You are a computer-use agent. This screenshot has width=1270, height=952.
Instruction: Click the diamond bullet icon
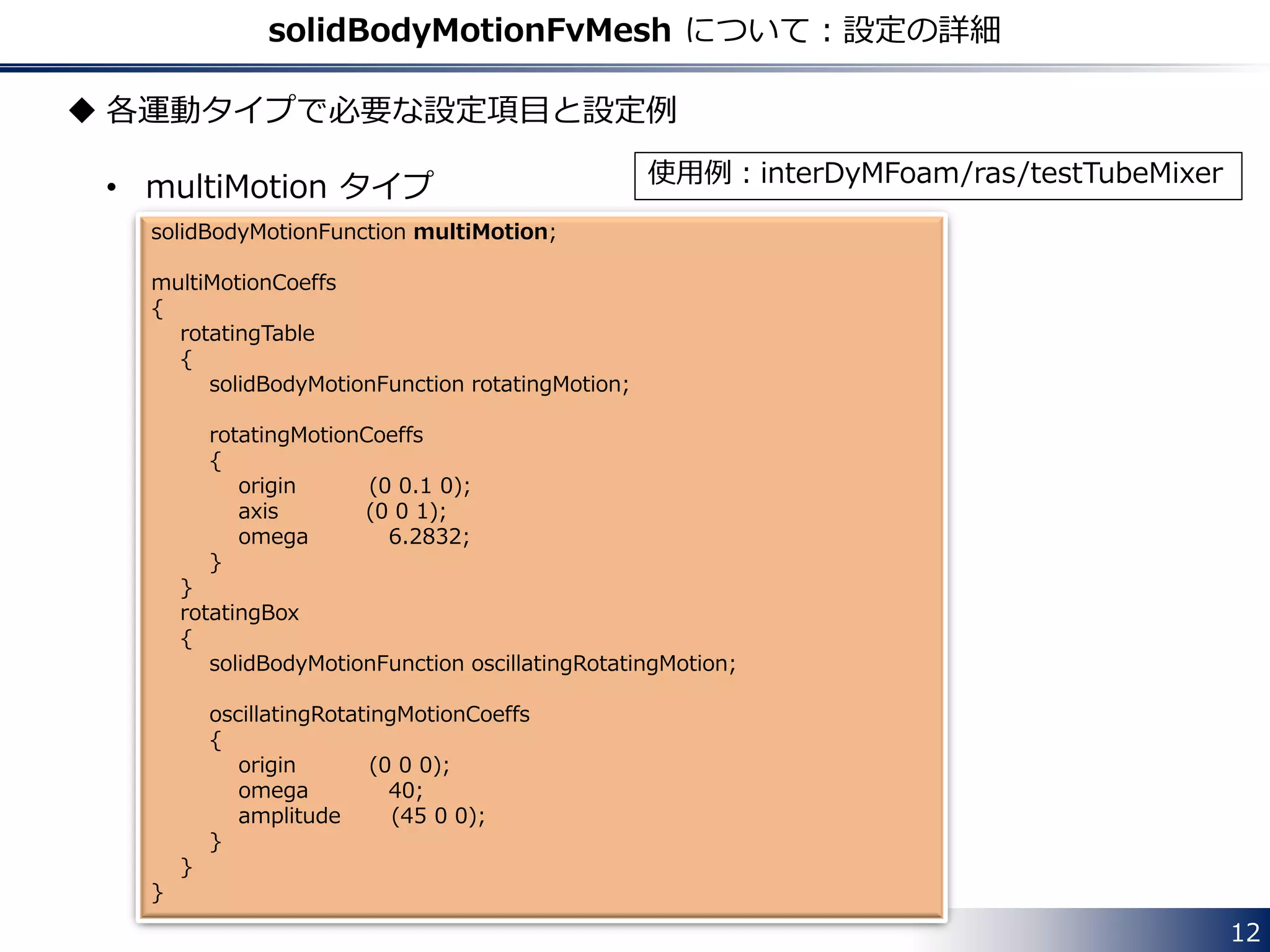pos(82,110)
